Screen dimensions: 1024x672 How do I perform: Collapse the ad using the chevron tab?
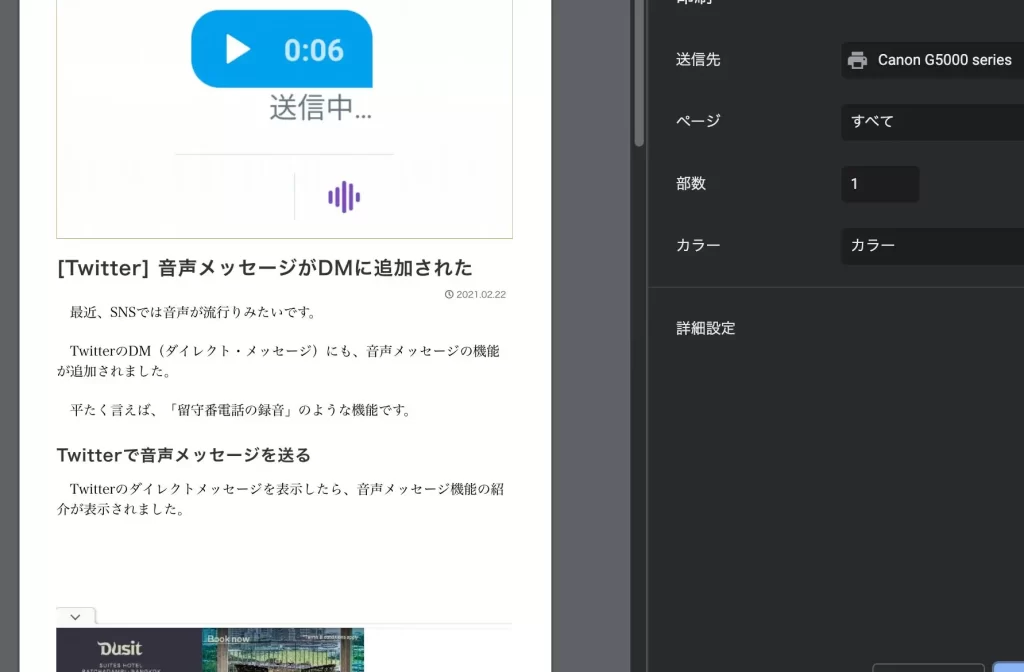tap(76, 616)
